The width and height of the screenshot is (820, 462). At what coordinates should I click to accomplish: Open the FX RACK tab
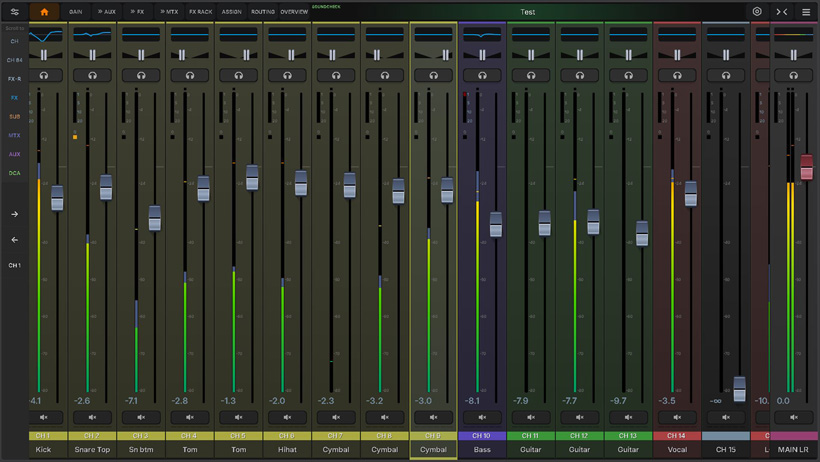point(200,12)
